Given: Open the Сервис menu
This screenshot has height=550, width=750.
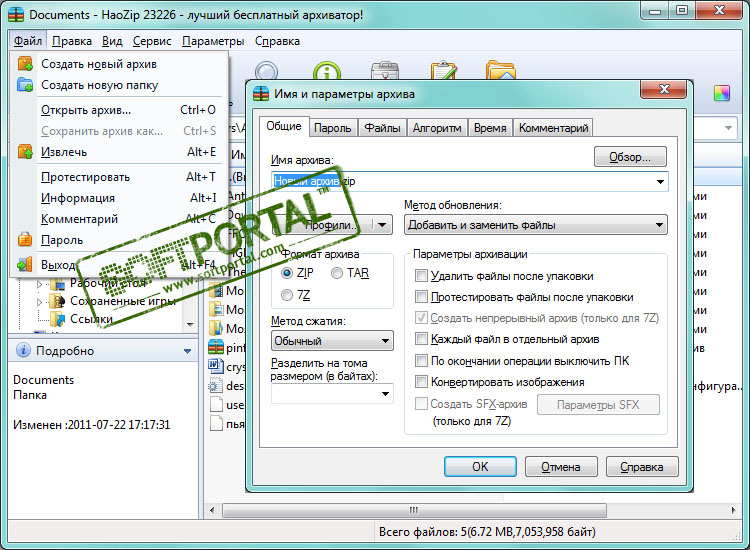Looking at the screenshot, I should click(x=152, y=41).
